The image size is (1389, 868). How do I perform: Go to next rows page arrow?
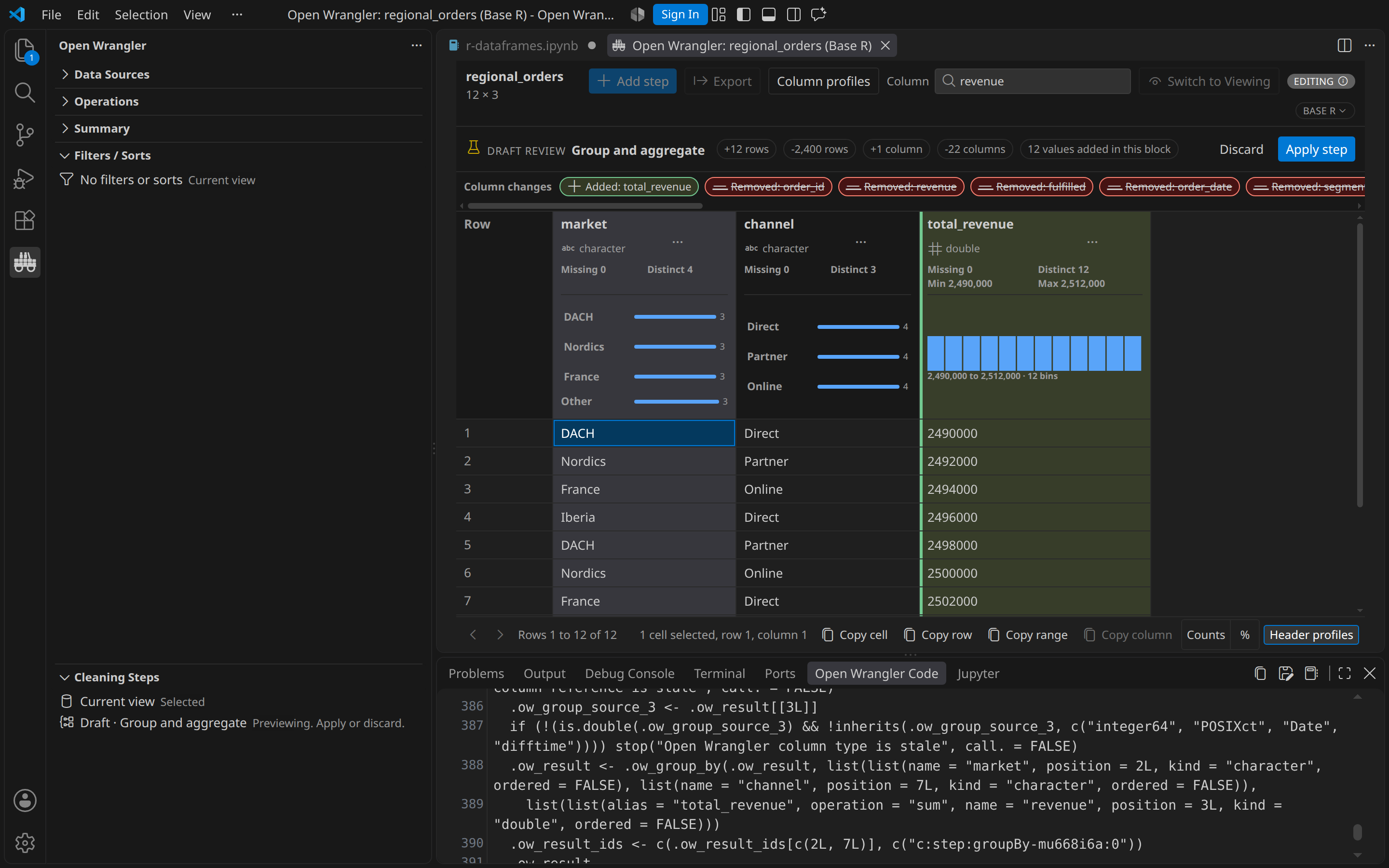tap(500, 634)
